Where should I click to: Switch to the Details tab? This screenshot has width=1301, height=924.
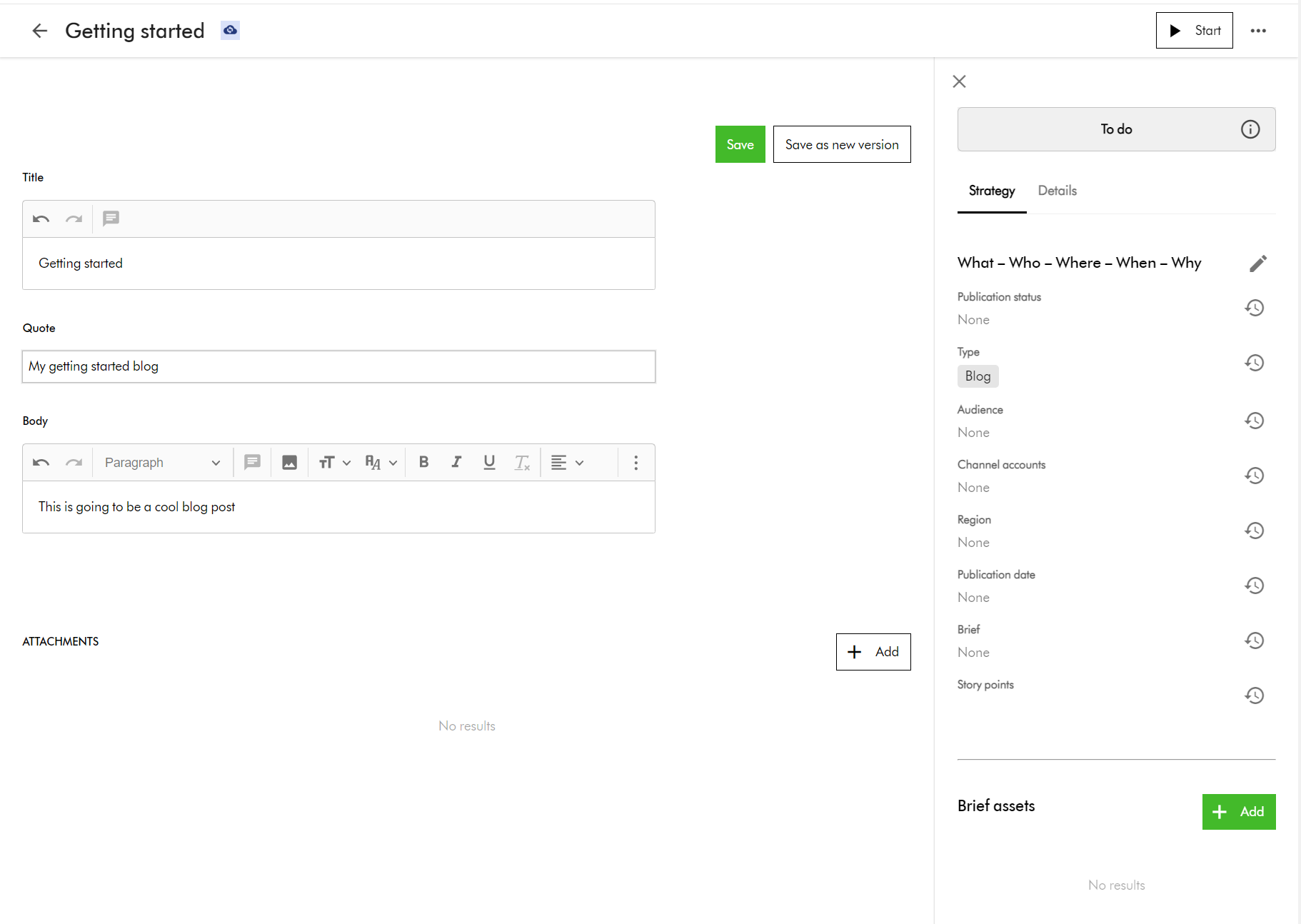(x=1058, y=191)
